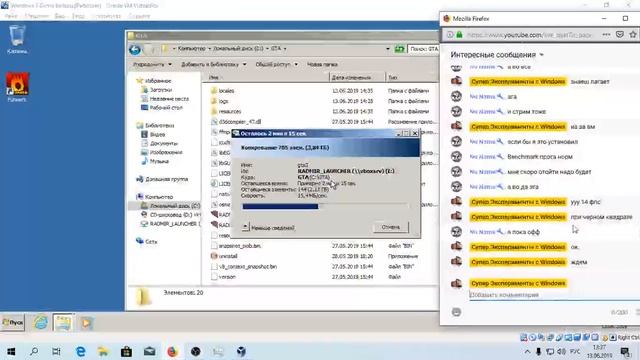Image resolution: width=640 pixels, height=360 pixels.
Task: Open the Furmark shortcut on the VM desktop
Action: [17, 87]
